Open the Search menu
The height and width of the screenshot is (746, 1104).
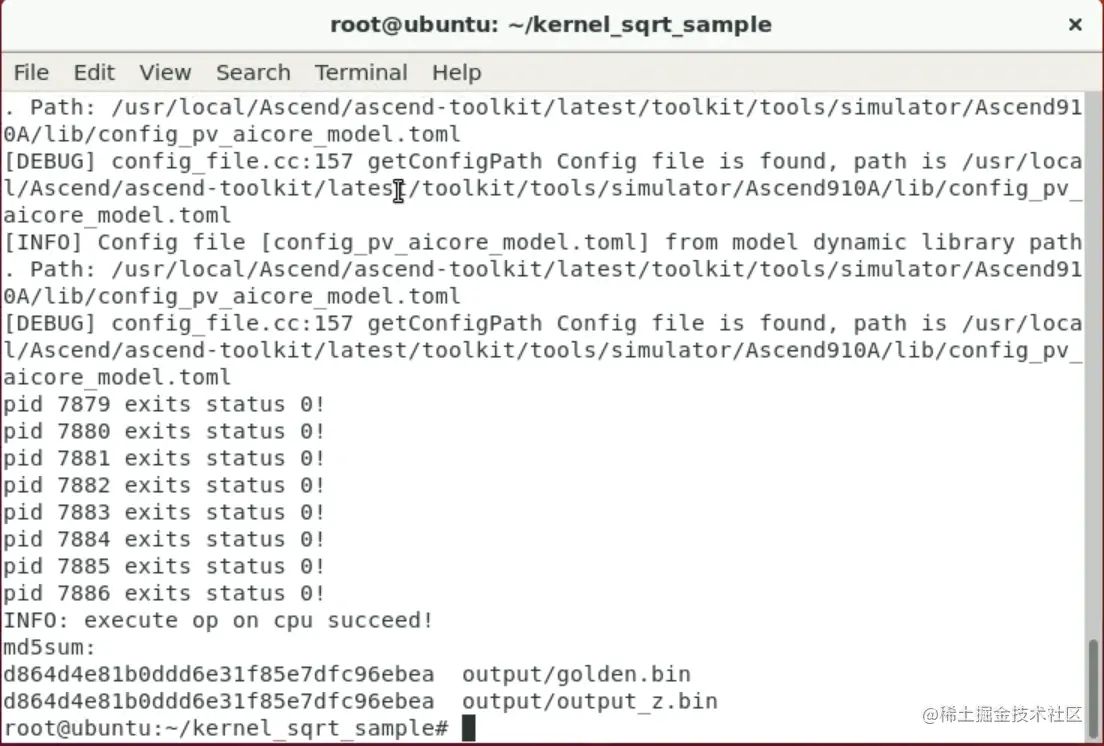(253, 72)
